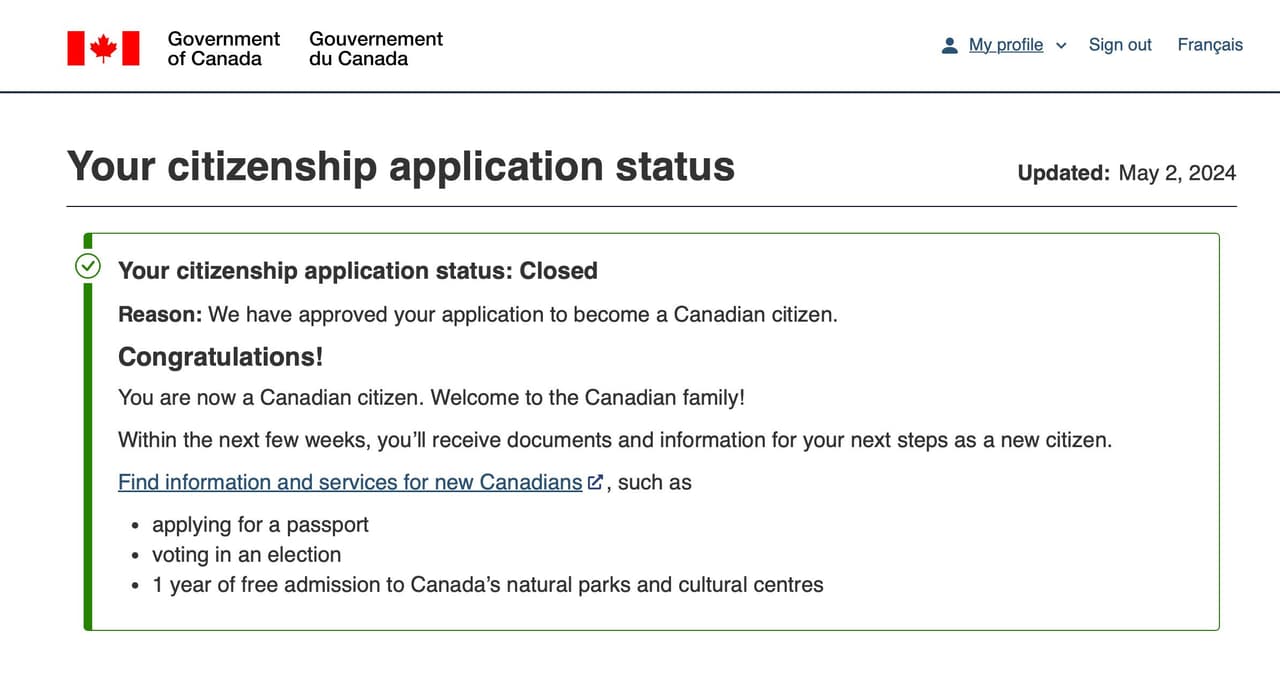Click the user profile silhouette icon
This screenshot has height=683, width=1280.
tap(949, 45)
